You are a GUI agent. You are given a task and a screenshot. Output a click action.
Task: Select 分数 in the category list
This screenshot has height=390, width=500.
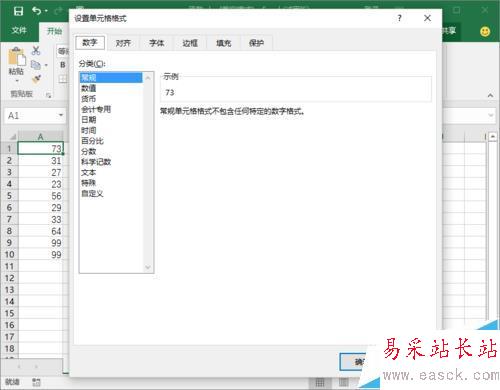point(111,151)
